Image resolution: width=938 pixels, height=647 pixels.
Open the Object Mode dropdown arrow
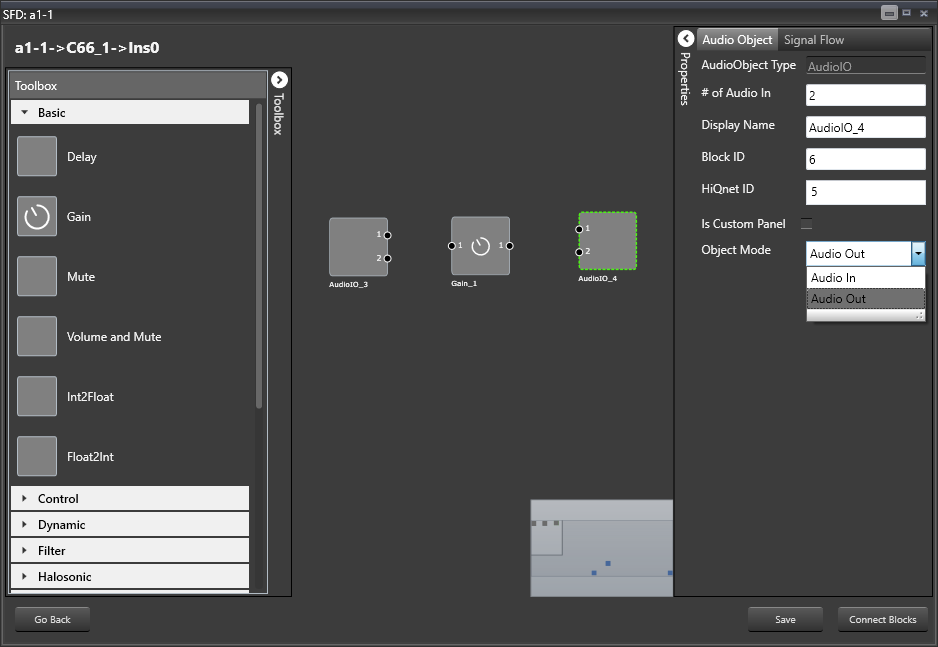point(918,254)
